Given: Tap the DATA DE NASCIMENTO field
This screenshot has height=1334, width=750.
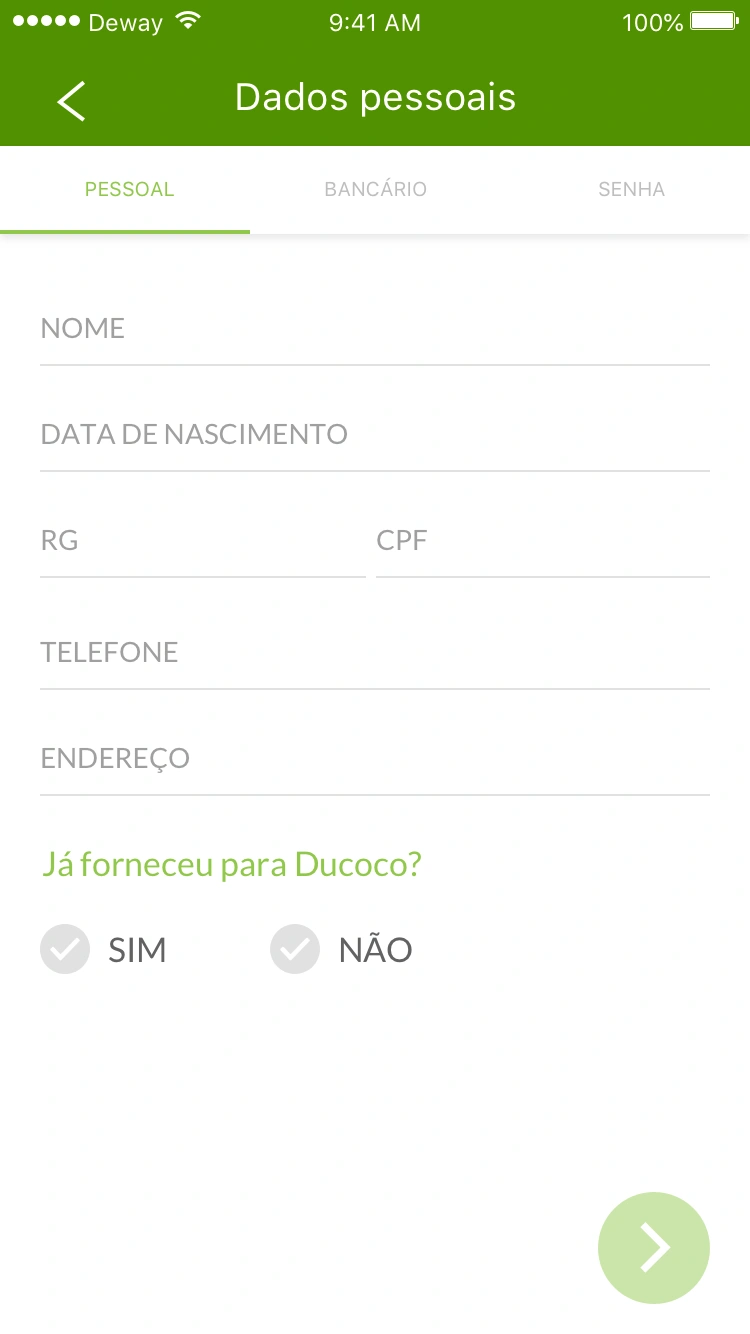Looking at the screenshot, I should tap(375, 436).
